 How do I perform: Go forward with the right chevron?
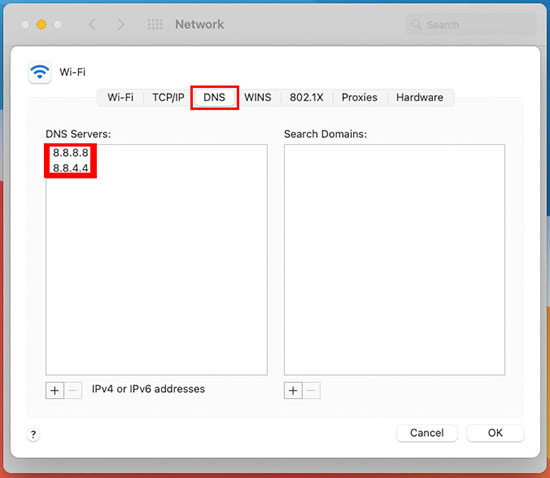click(x=121, y=24)
